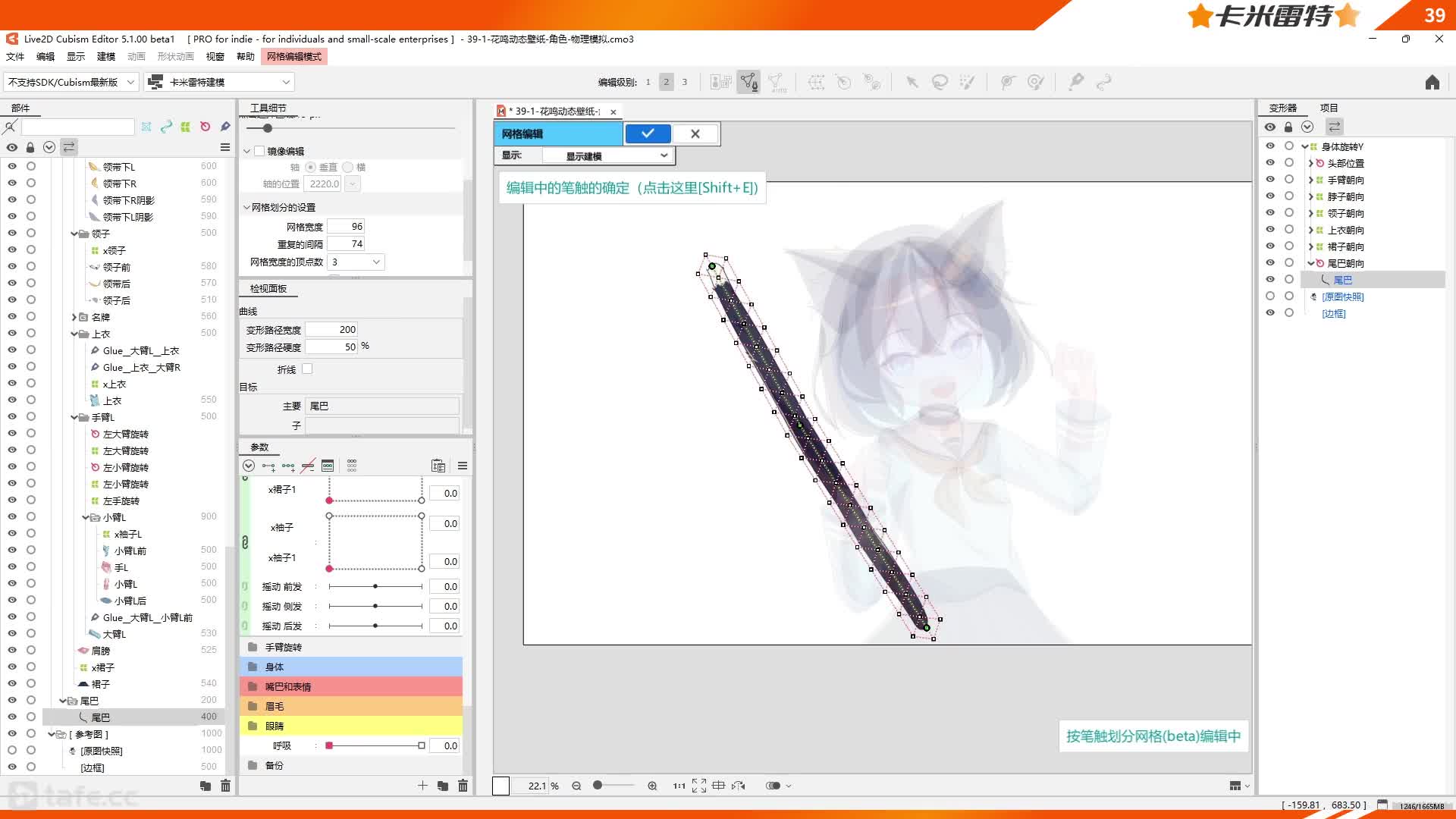This screenshot has height=819, width=1456.
Task: Expand the 名牌 folder in parts tree
Action: click(74, 317)
